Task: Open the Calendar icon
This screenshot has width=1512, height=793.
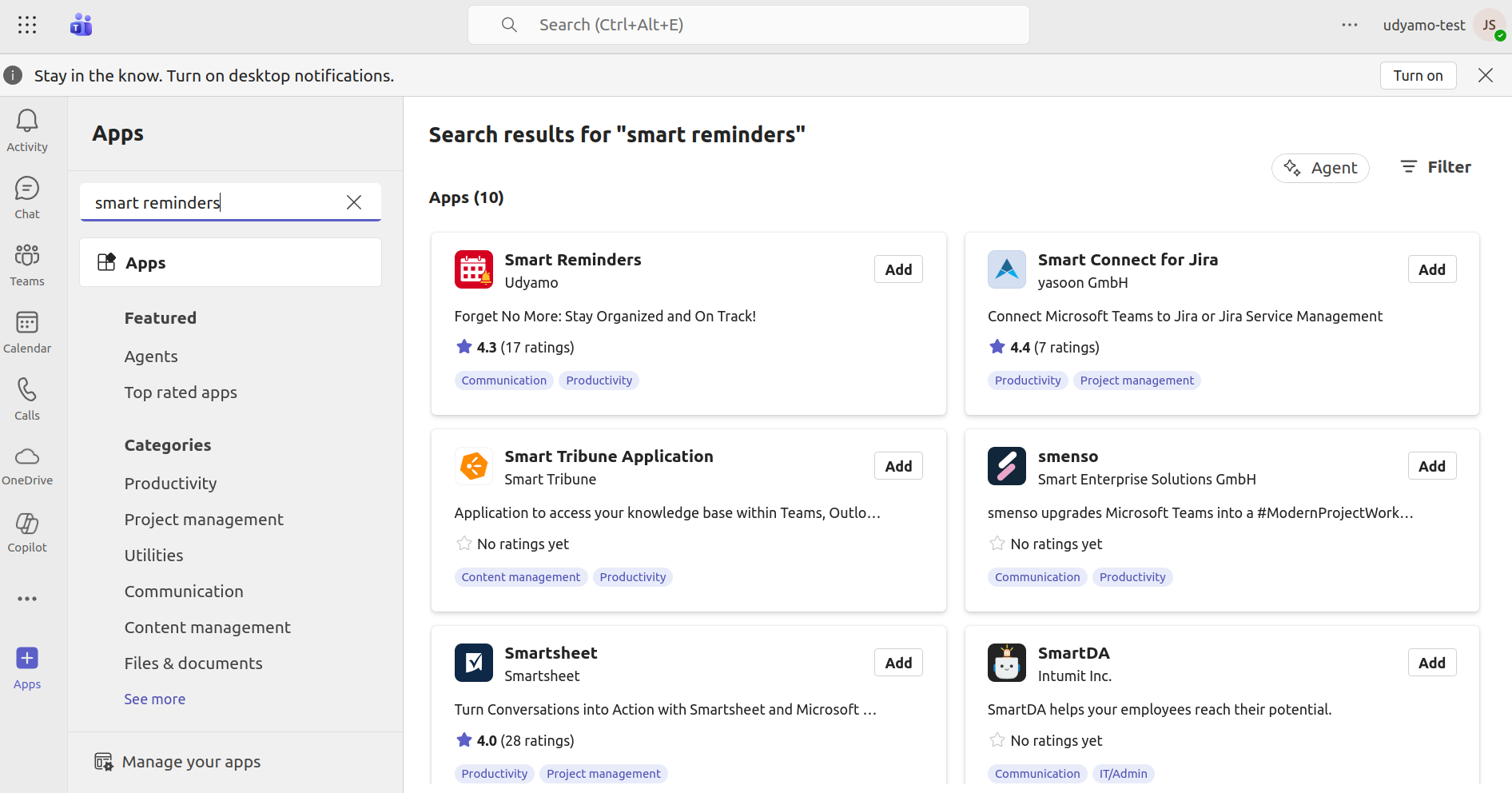Action: click(x=27, y=331)
